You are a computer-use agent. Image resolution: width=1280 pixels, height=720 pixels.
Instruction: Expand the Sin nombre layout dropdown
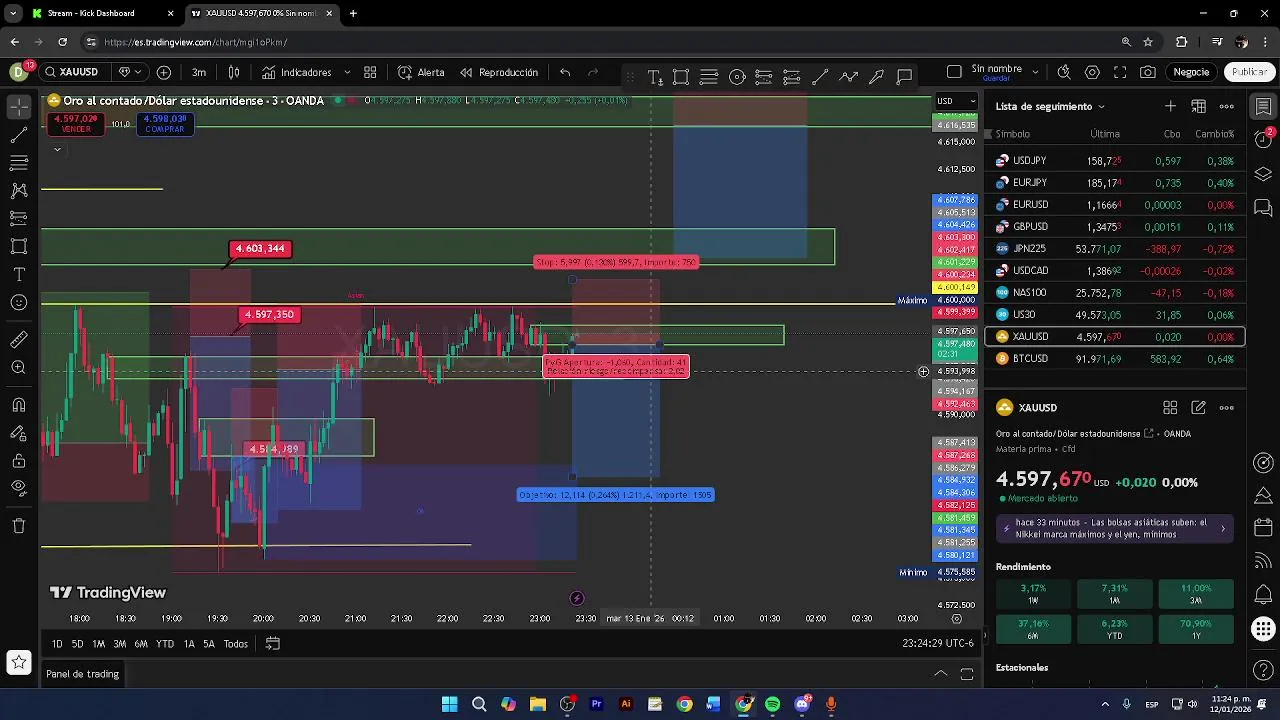(x=1035, y=72)
